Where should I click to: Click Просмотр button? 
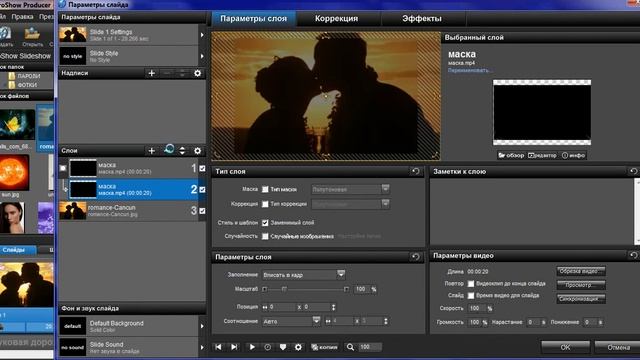coord(581,285)
